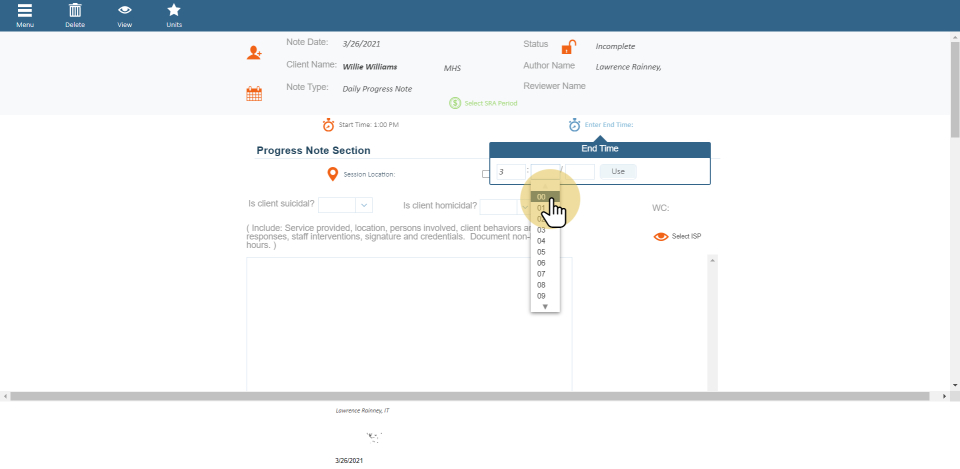Image resolution: width=960 pixels, height=469 pixels.
Task: Click the Delete trash icon
Action: [75, 11]
